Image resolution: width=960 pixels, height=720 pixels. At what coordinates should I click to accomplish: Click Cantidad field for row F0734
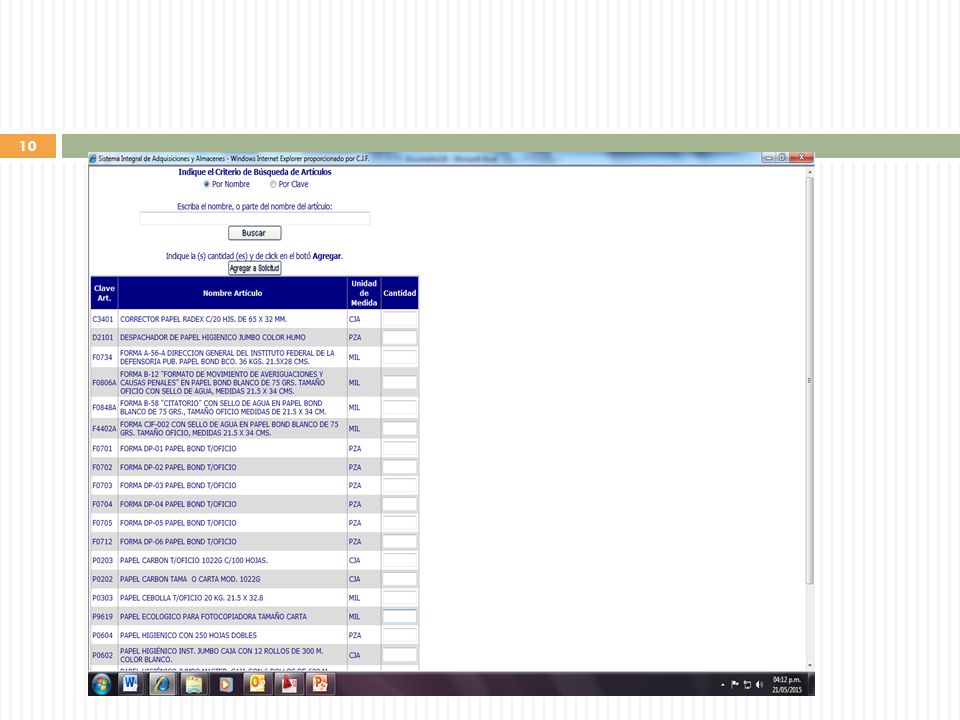[399, 357]
